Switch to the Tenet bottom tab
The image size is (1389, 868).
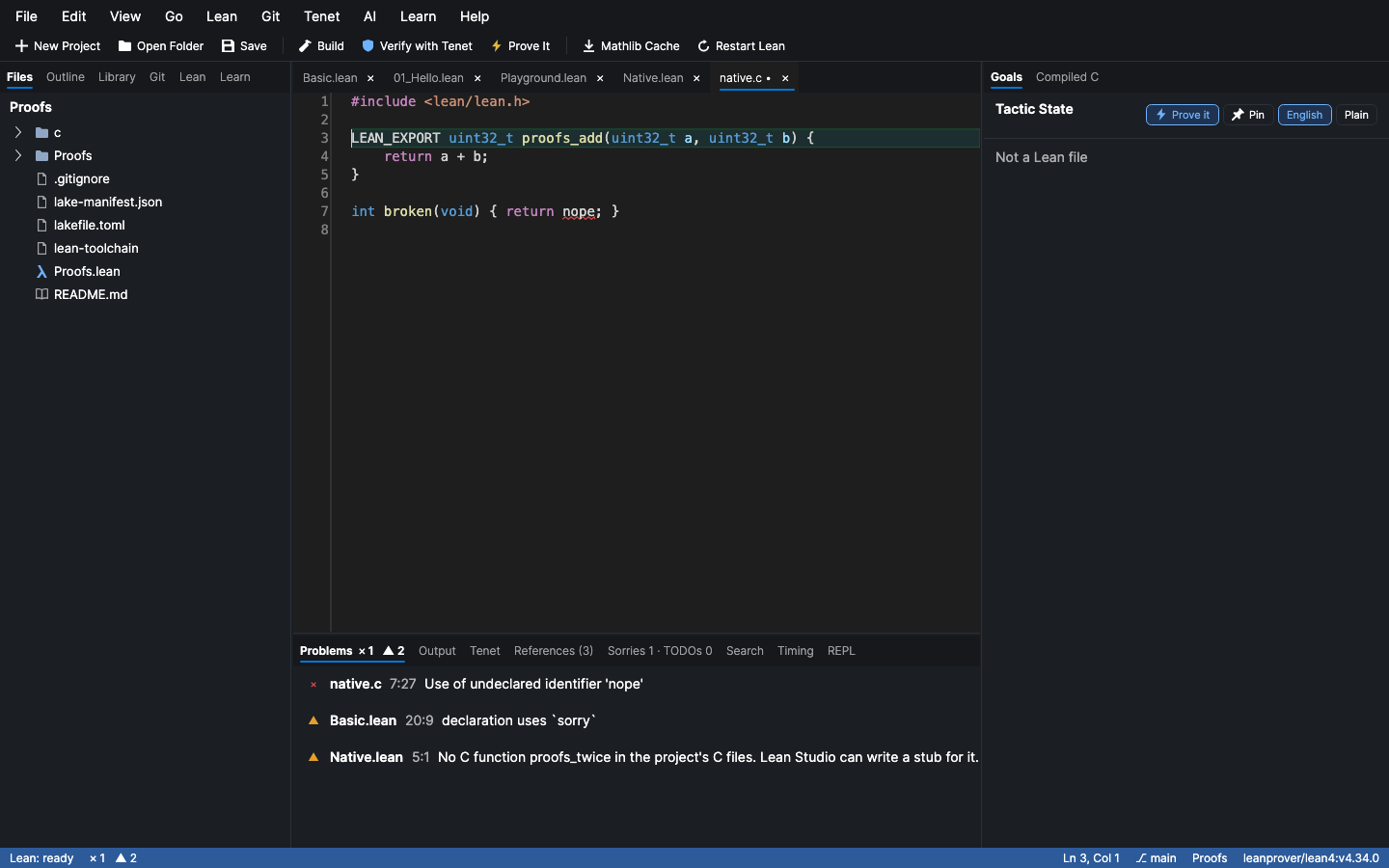click(485, 651)
